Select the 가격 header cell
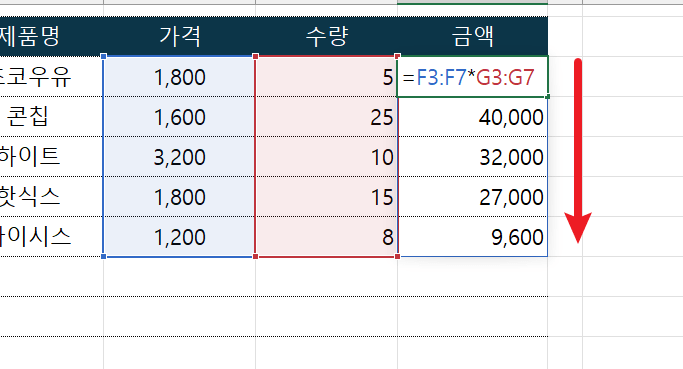 tap(179, 36)
